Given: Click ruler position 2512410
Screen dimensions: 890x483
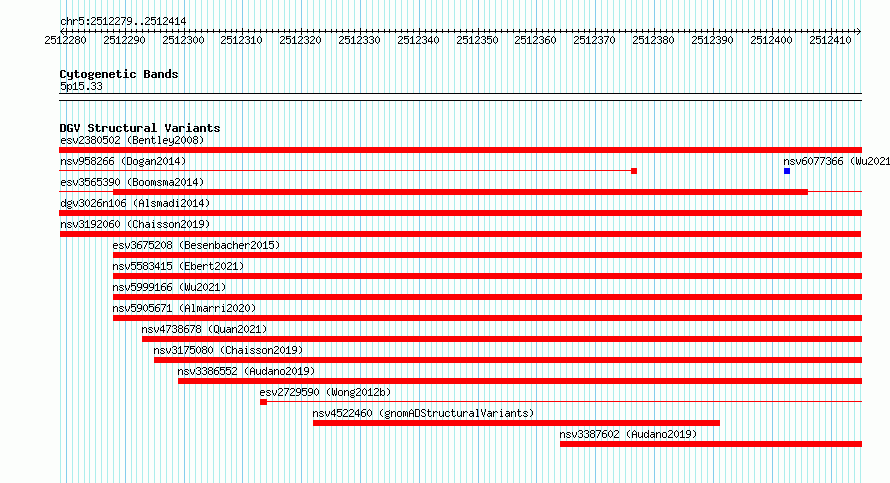Looking at the screenshot, I should [830, 40].
